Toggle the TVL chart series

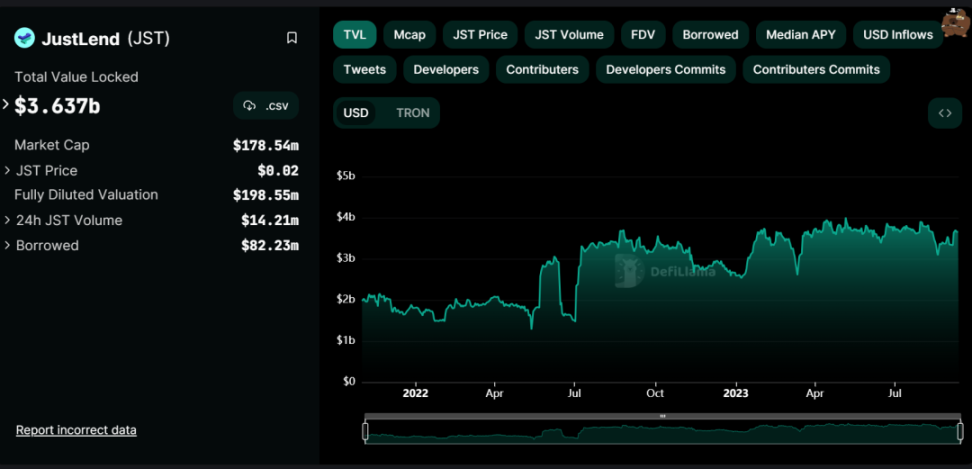[355, 35]
